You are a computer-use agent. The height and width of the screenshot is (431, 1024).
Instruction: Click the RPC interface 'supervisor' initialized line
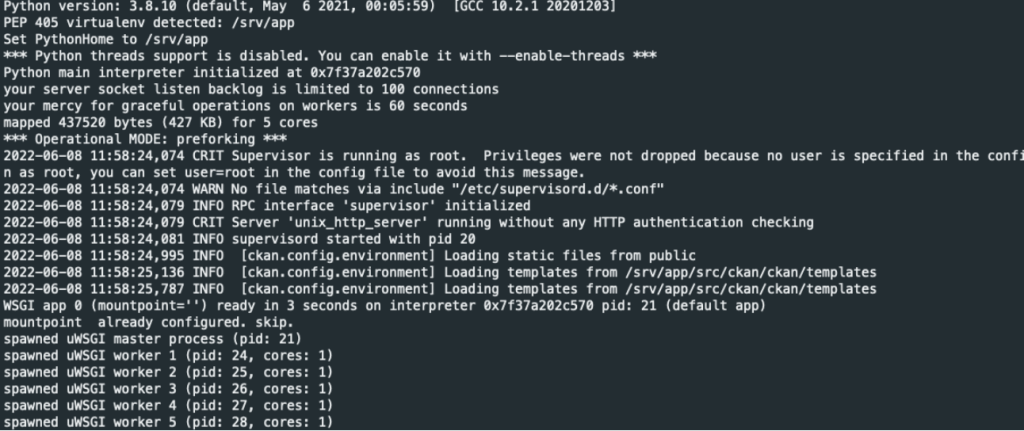pos(267,206)
